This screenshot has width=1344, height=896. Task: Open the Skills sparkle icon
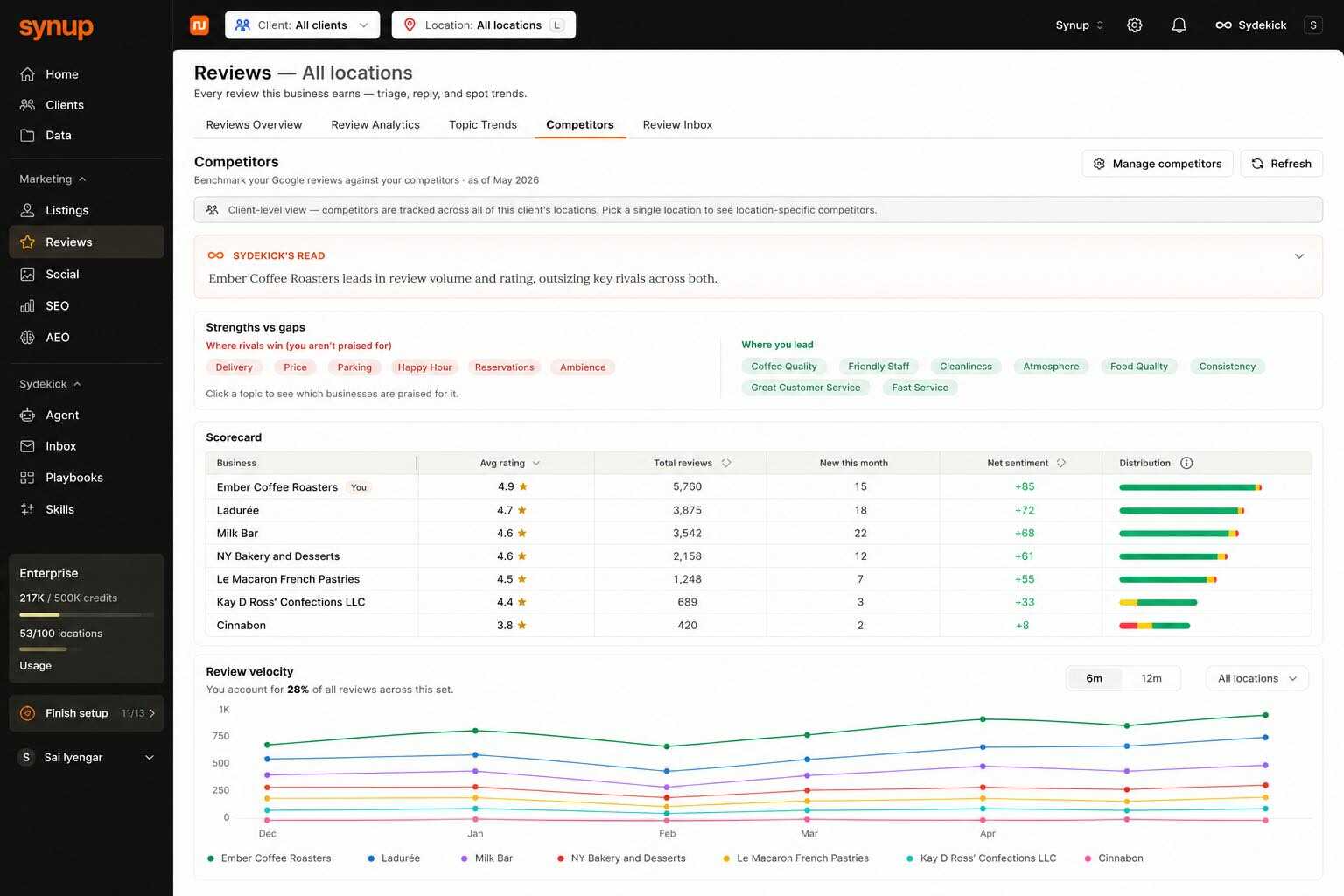(x=28, y=509)
